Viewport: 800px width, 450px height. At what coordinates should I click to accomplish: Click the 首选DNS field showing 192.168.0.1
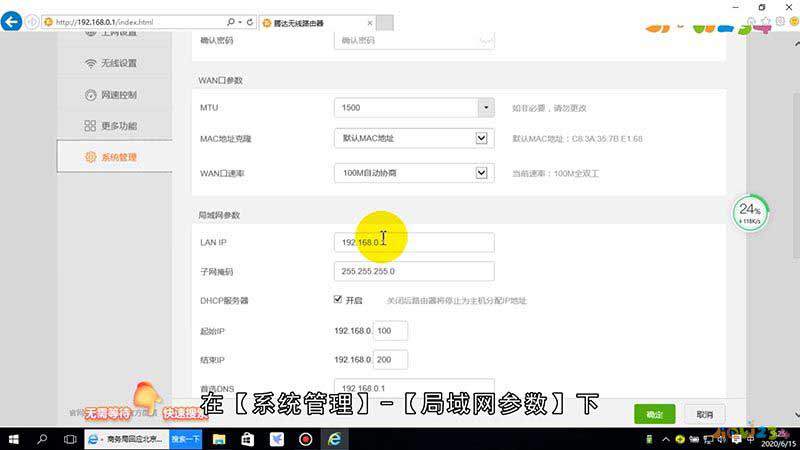[x=414, y=388]
